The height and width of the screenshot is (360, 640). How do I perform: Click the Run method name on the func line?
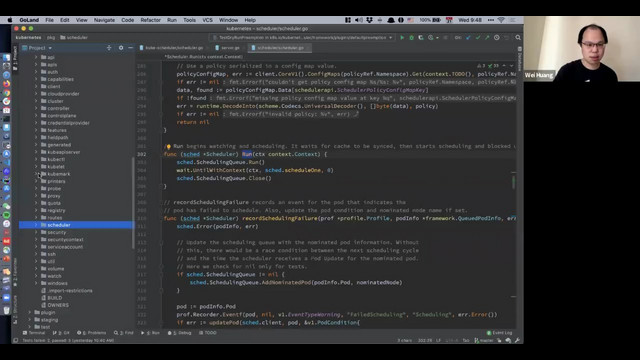tap(247, 154)
